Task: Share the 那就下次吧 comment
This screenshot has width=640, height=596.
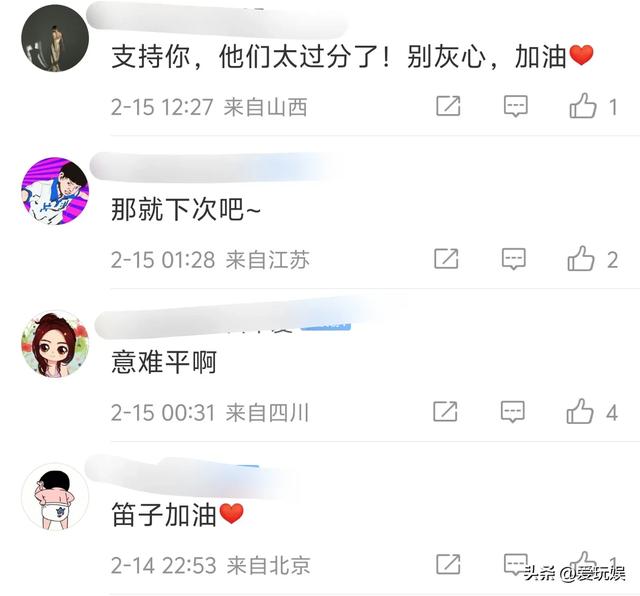Action: point(446,258)
